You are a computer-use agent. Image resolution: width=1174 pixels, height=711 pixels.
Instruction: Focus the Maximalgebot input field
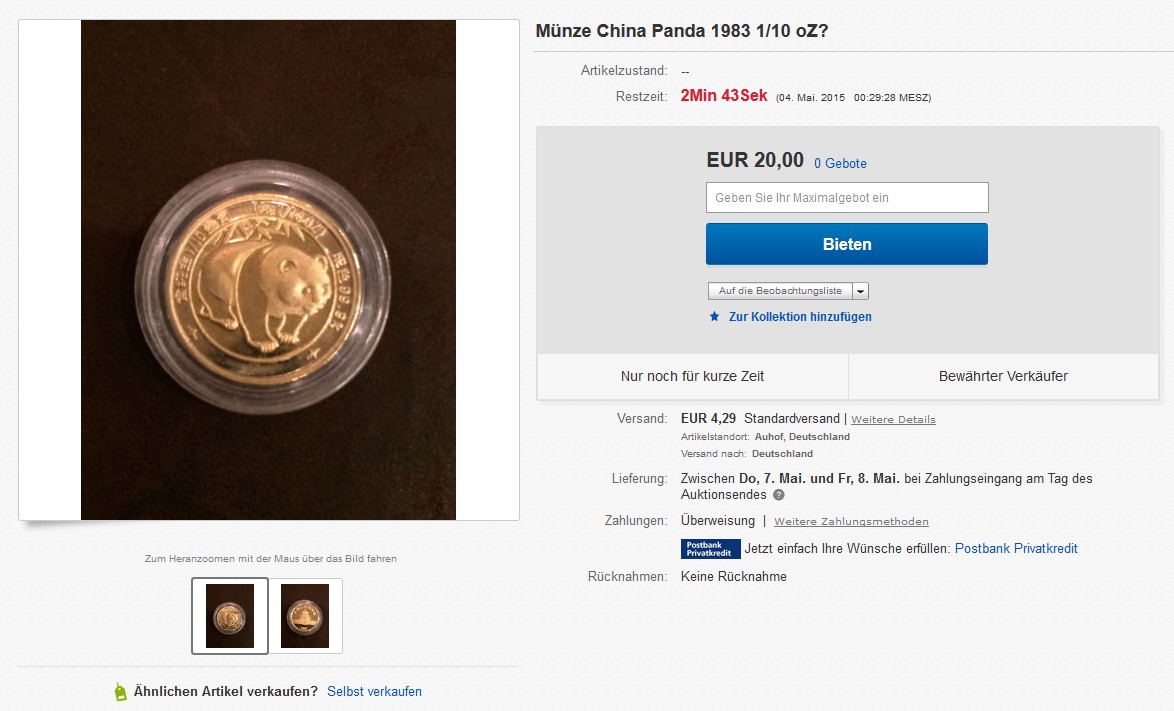[x=847, y=198]
